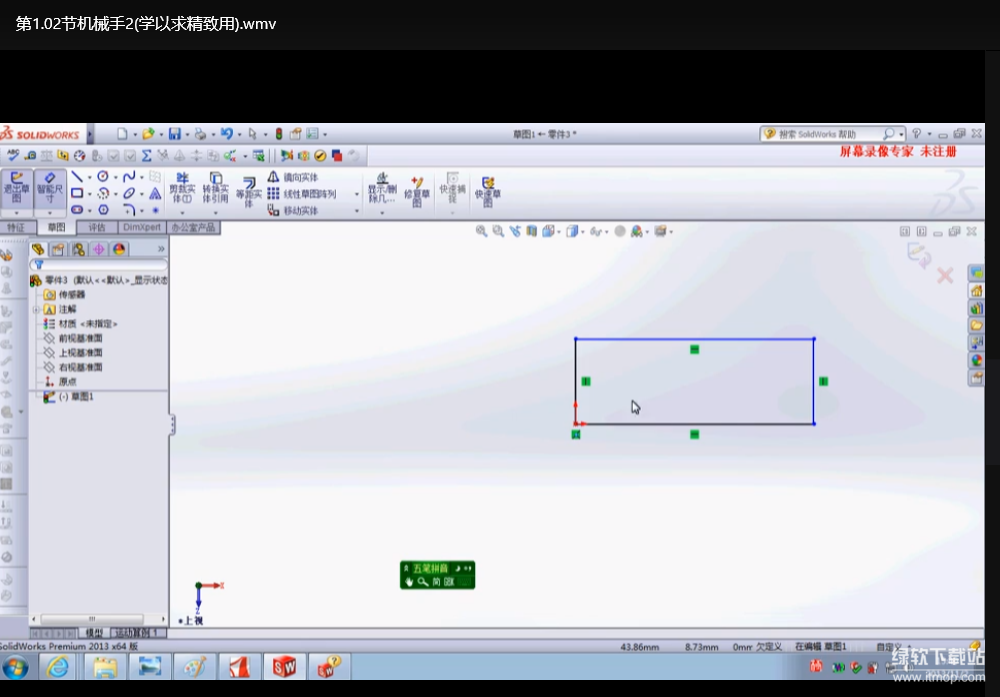1000x697 pixels.
Task: Open the ConfigurationManager tab in left panel
Action: pos(78,249)
